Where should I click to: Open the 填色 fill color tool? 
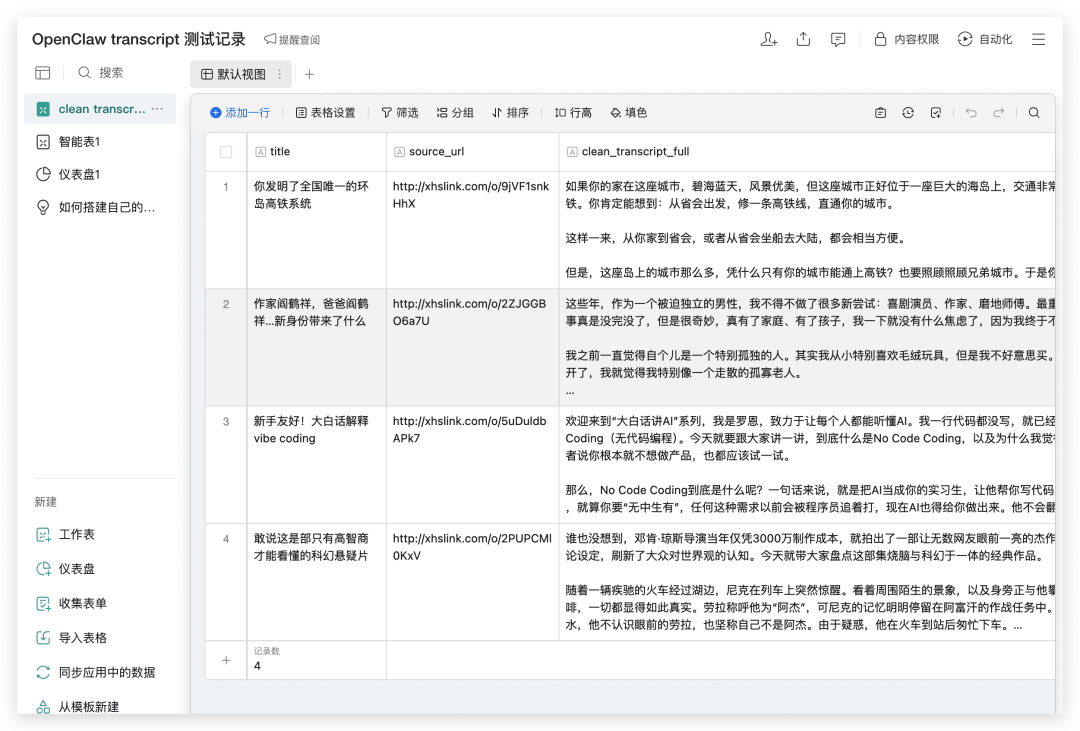pos(628,112)
